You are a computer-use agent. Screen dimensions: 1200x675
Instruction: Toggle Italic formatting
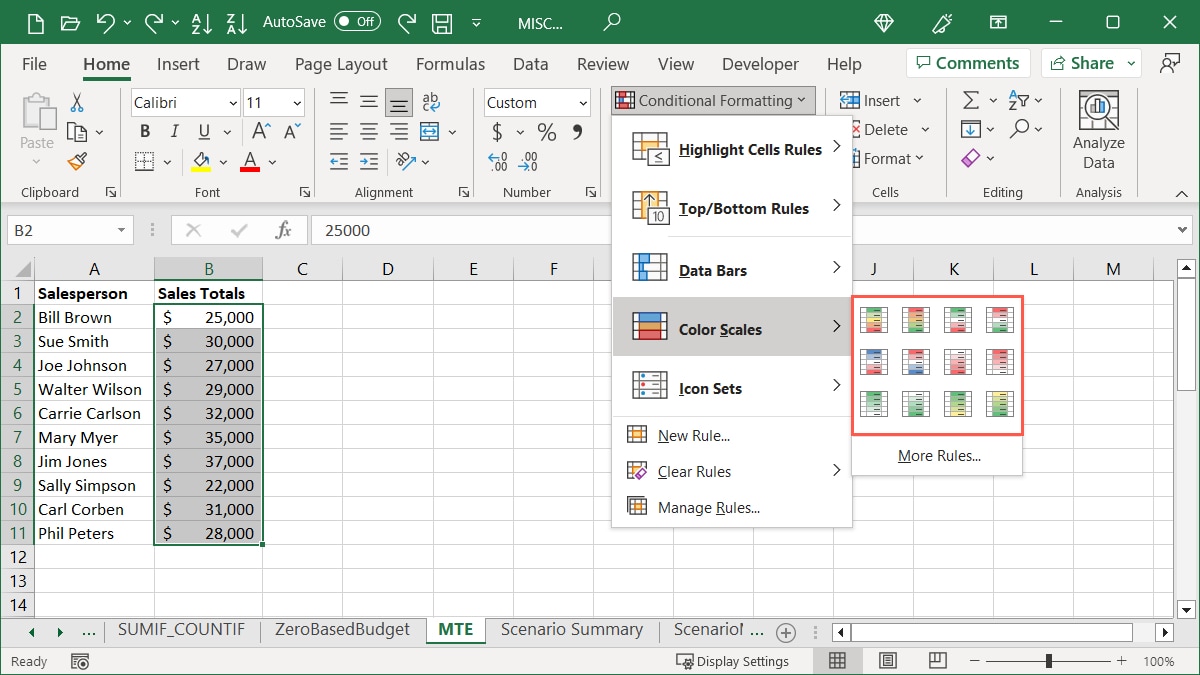tap(175, 132)
